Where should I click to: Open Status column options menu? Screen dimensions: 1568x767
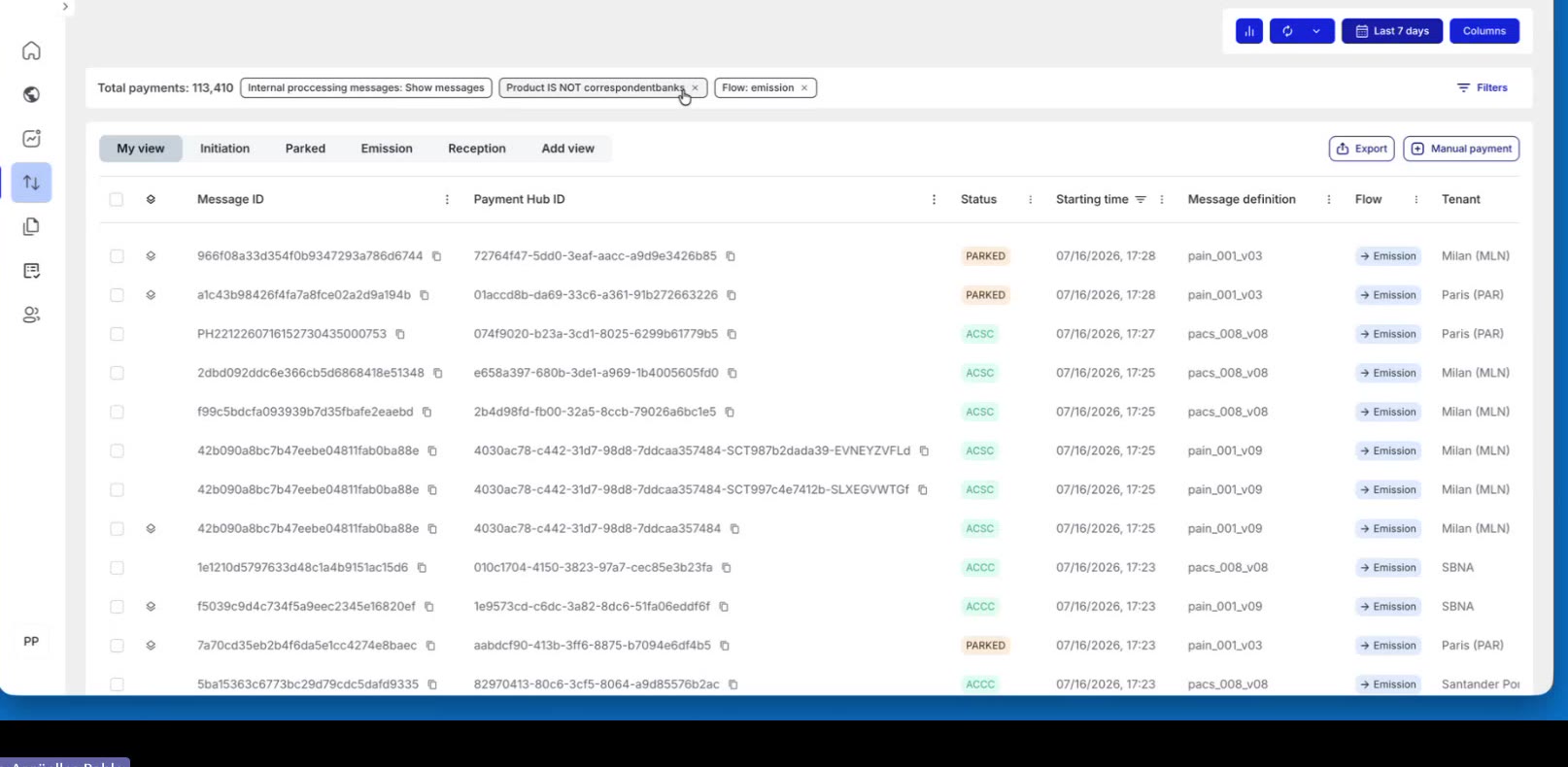click(x=1030, y=199)
